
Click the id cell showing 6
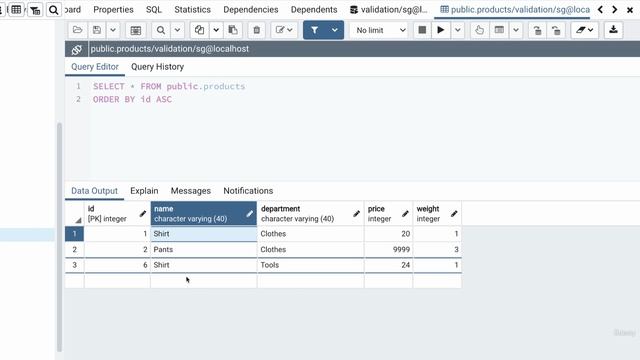(117, 265)
